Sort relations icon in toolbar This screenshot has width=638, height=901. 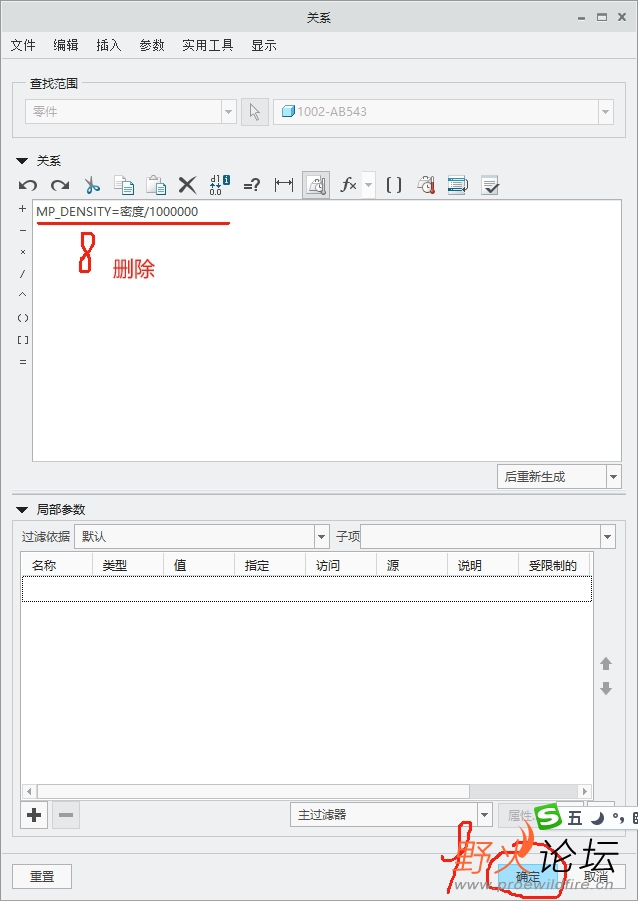point(458,185)
